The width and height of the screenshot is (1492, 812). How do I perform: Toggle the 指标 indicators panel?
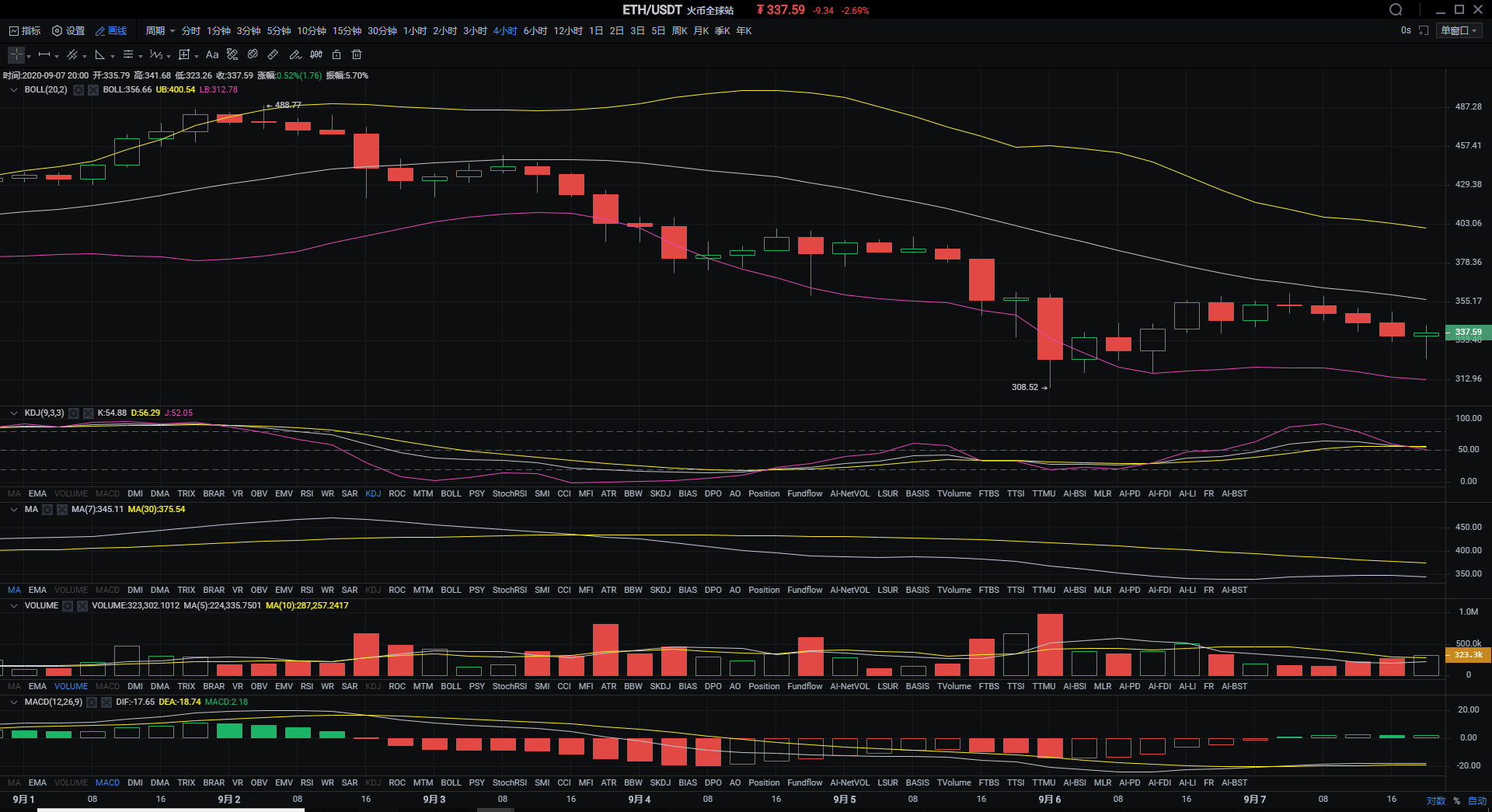(25, 31)
